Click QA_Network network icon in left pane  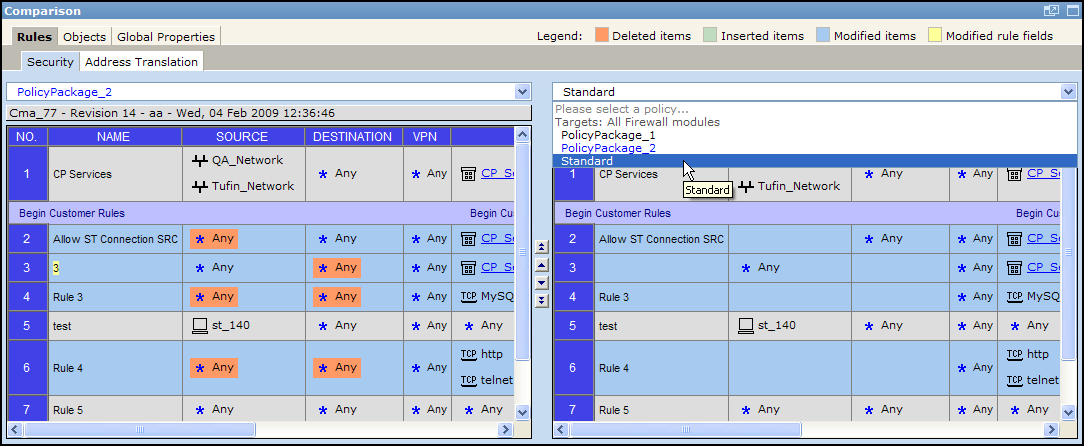pyautogui.click(x=200, y=160)
